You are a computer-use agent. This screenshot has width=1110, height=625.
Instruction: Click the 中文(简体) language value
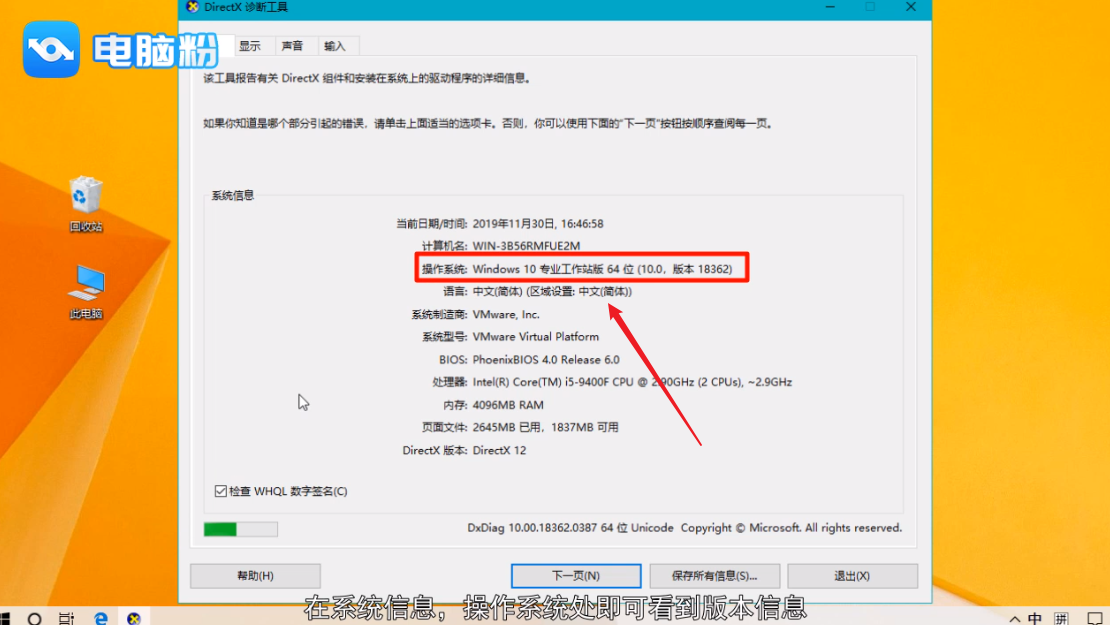[552, 292]
